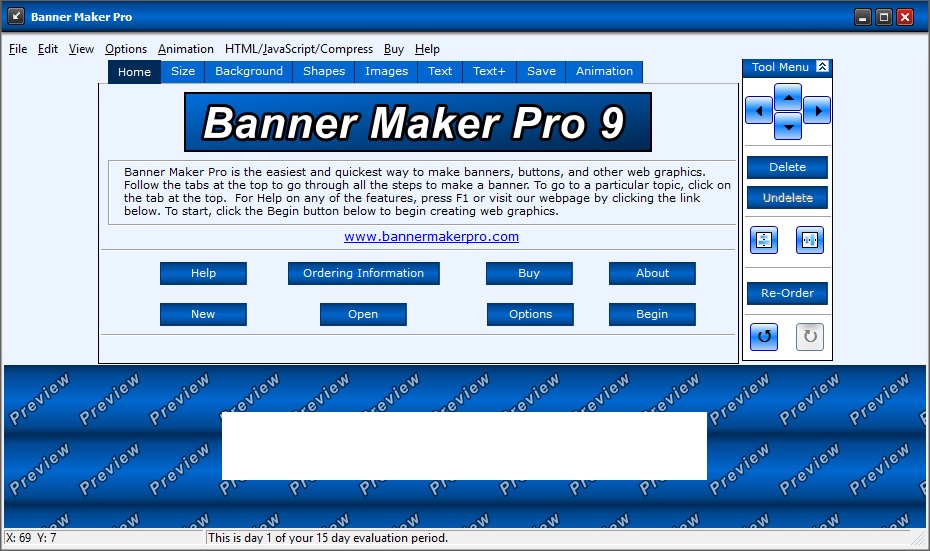This screenshot has width=930, height=551.
Task: Open the Animation menu
Action: pyautogui.click(x=186, y=49)
